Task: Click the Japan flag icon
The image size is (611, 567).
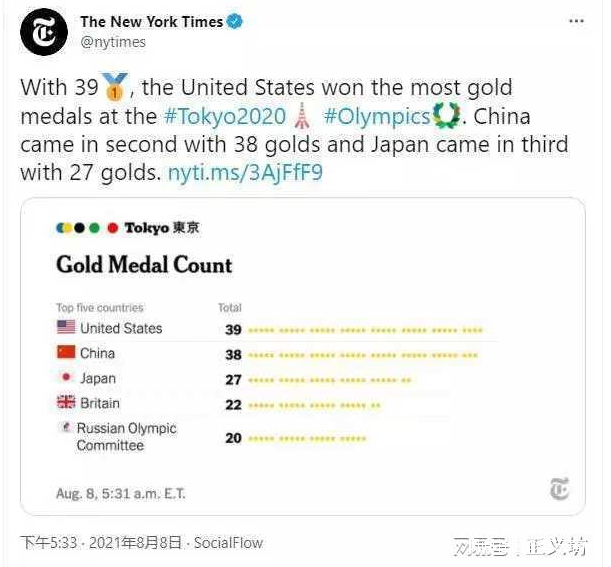Action: tap(66, 378)
